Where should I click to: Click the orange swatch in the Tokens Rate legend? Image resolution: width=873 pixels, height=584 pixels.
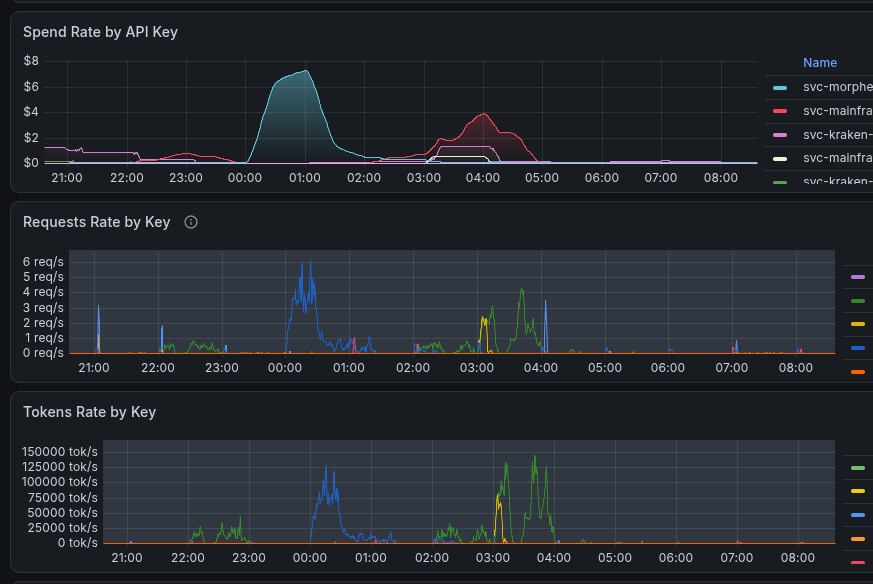(858, 539)
